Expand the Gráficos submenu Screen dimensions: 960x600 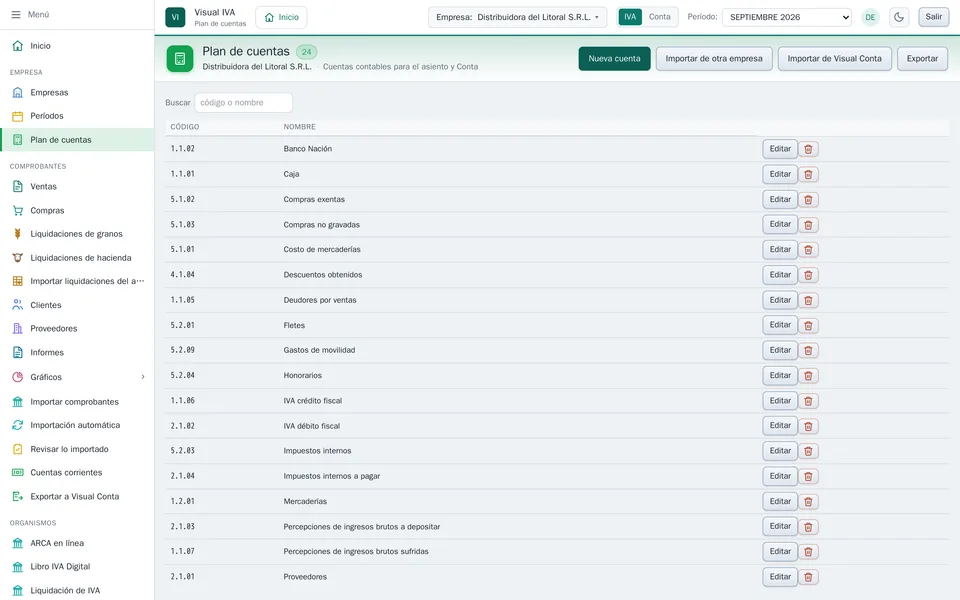click(x=77, y=377)
